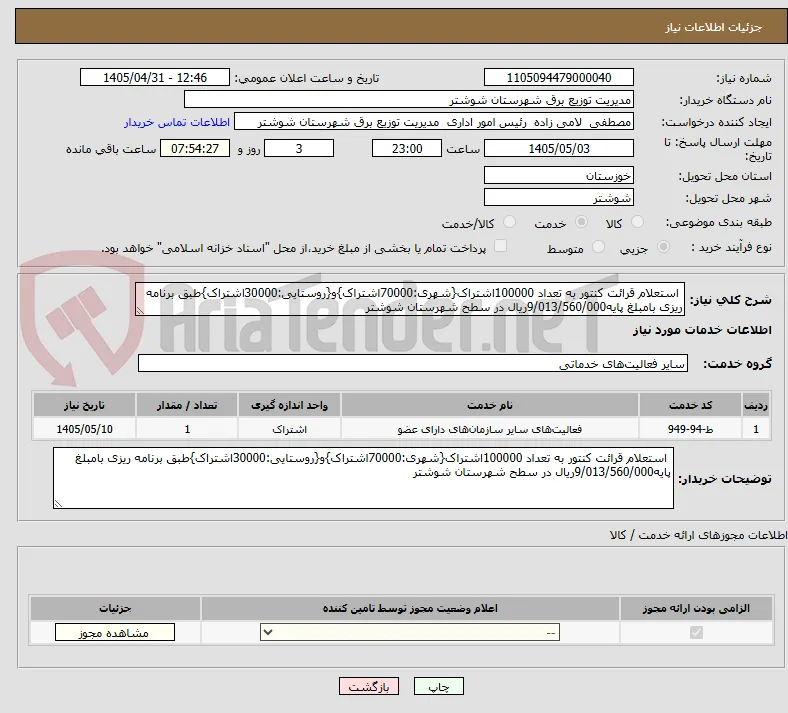Open the اطلاعات تماس خریدار link

[177, 122]
